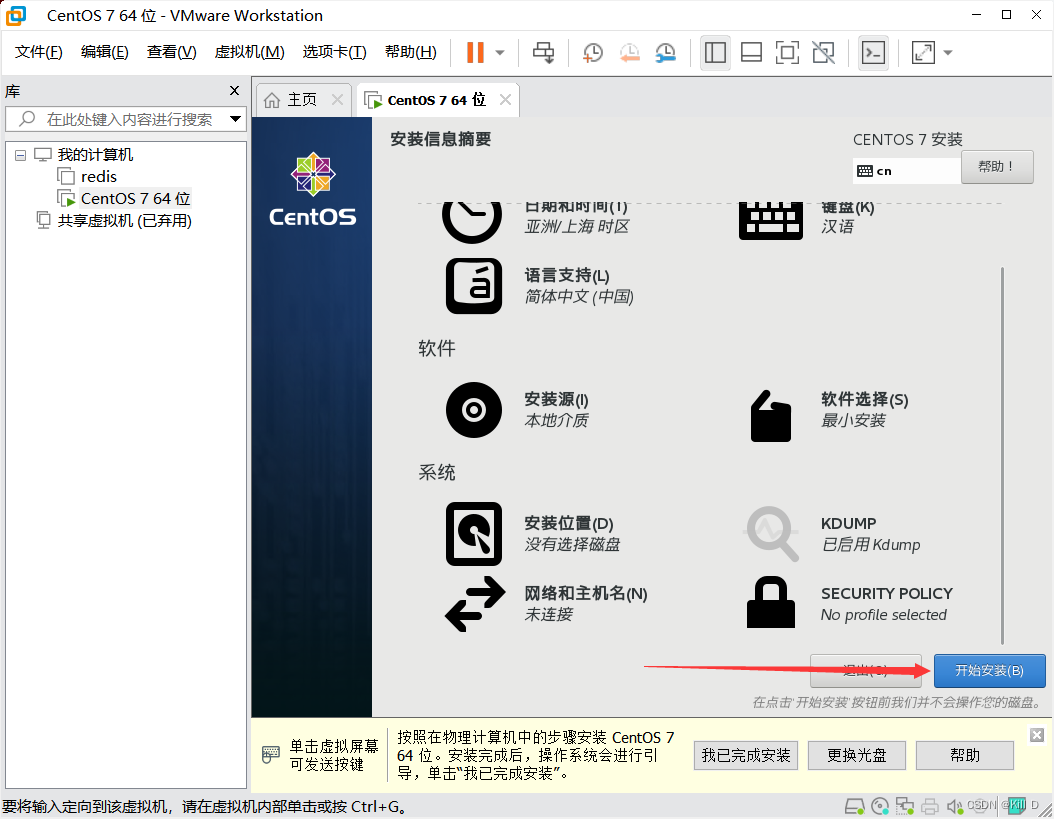The width and height of the screenshot is (1054, 819).
Task: Click the virtual printer icon in status bar
Action: pyautogui.click(x=929, y=804)
